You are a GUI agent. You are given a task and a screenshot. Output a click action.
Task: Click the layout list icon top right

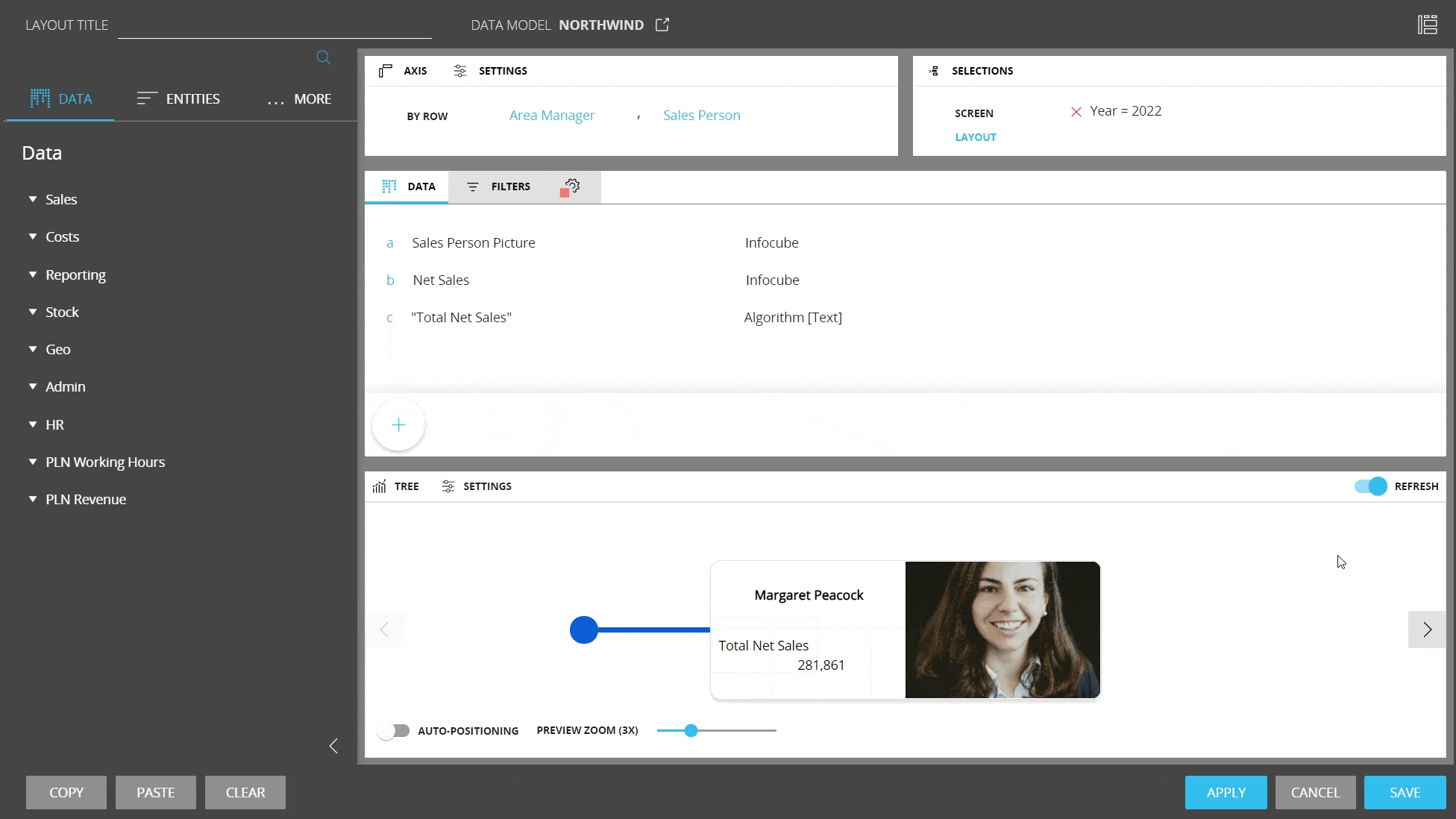click(1427, 25)
